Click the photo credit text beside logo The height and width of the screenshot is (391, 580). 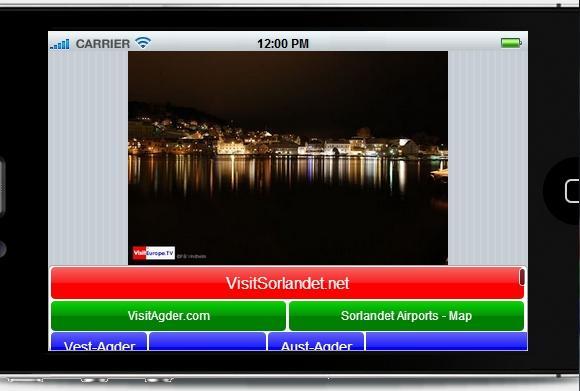(x=191, y=256)
